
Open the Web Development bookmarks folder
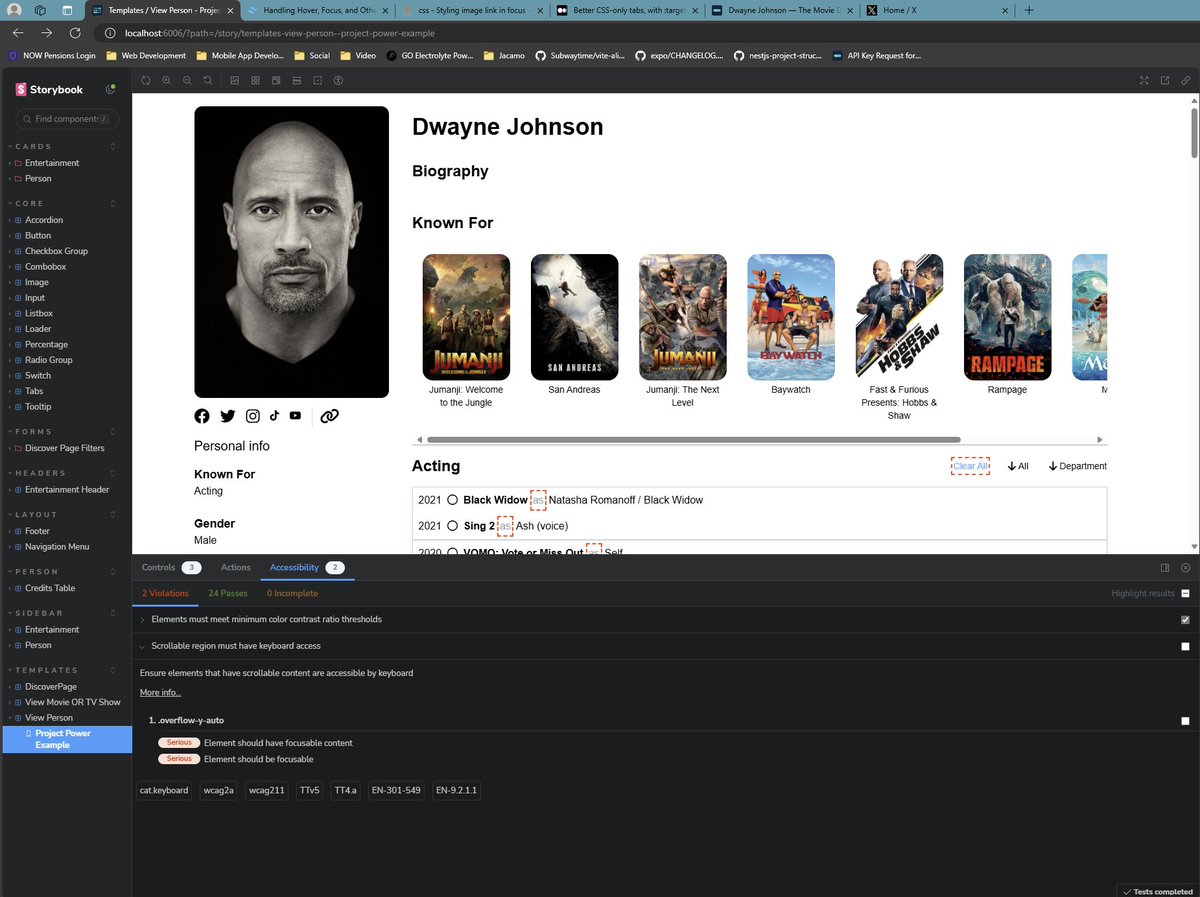[146, 56]
